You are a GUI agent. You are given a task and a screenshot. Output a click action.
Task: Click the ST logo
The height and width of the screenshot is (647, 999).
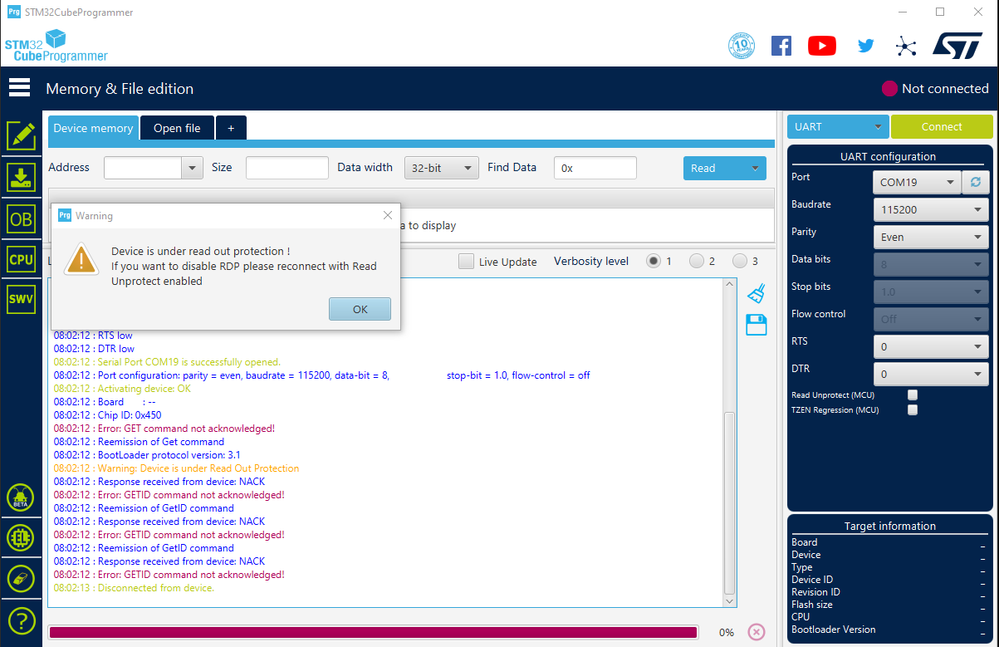click(958, 46)
